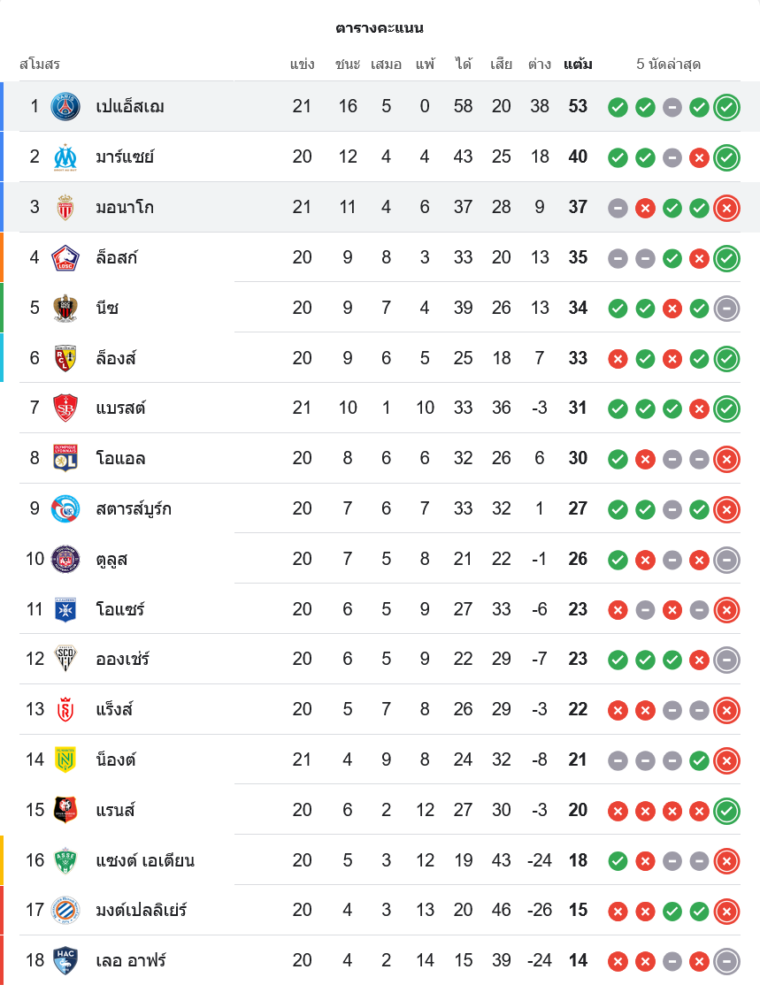Image resolution: width=760 pixels, height=1000 pixels.
Task: Click the Toulouse club logo
Action: click(x=66, y=559)
